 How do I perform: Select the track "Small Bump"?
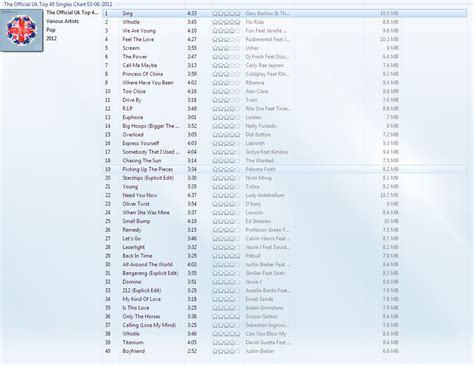tap(136, 221)
